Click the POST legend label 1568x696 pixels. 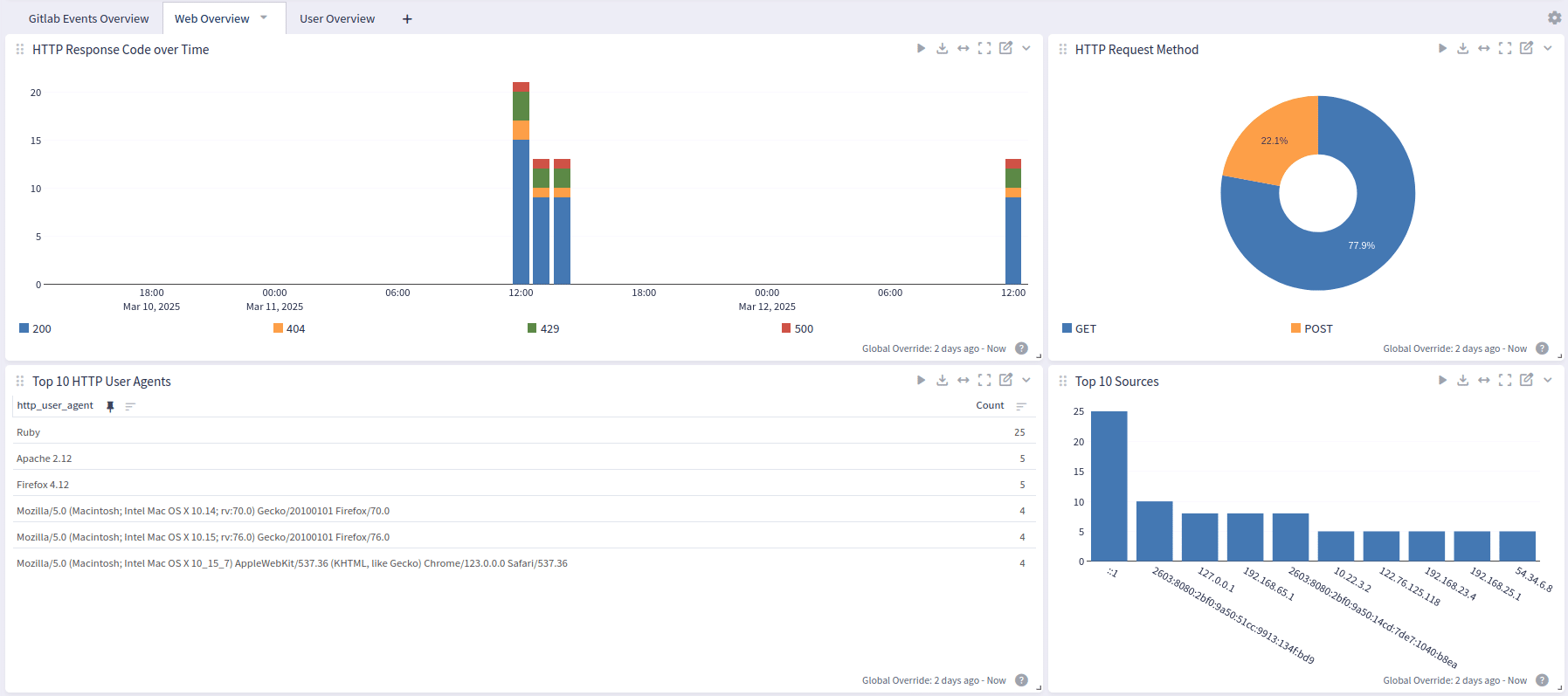tap(1317, 329)
